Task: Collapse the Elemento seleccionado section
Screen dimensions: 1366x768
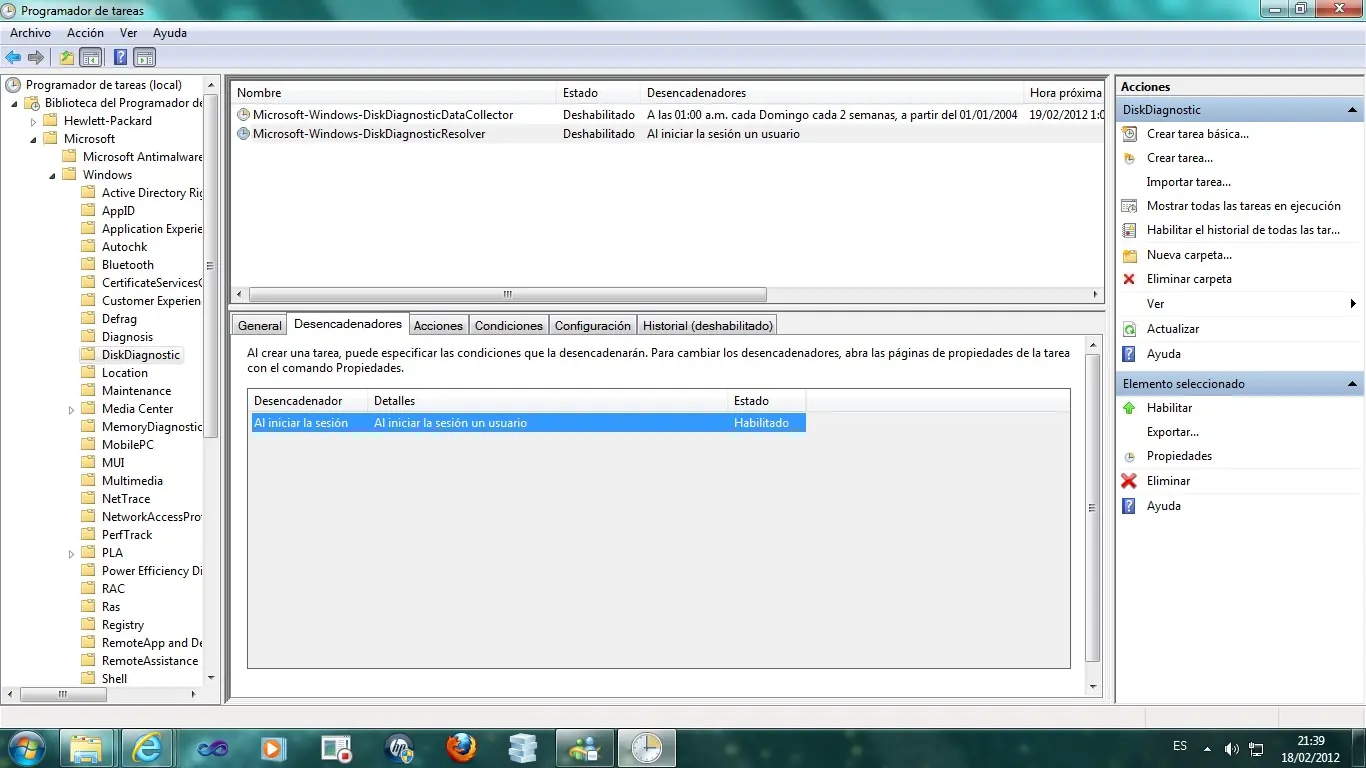Action: point(1352,384)
